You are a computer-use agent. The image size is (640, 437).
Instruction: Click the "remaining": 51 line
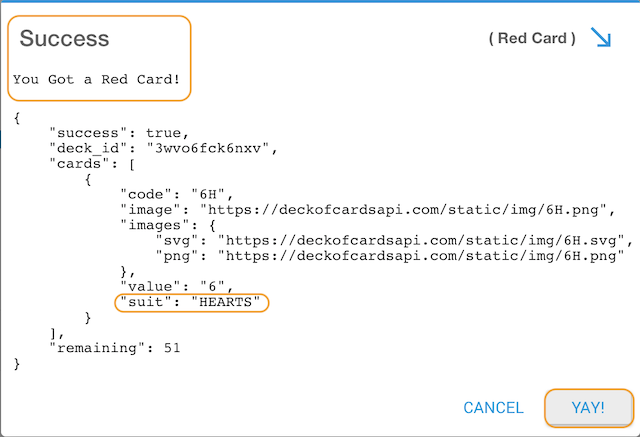(x=114, y=348)
